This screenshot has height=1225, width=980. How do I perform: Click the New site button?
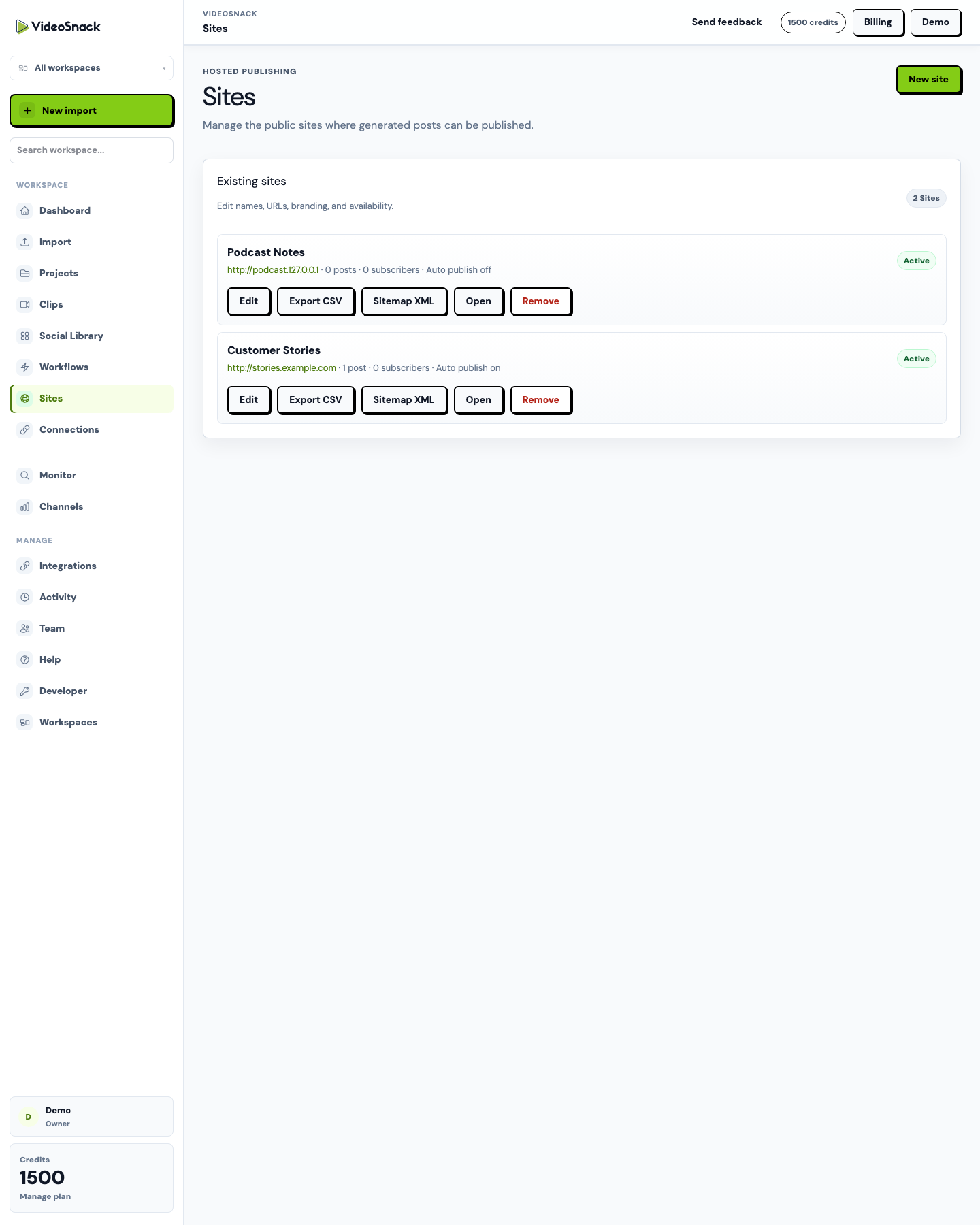tap(928, 80)
